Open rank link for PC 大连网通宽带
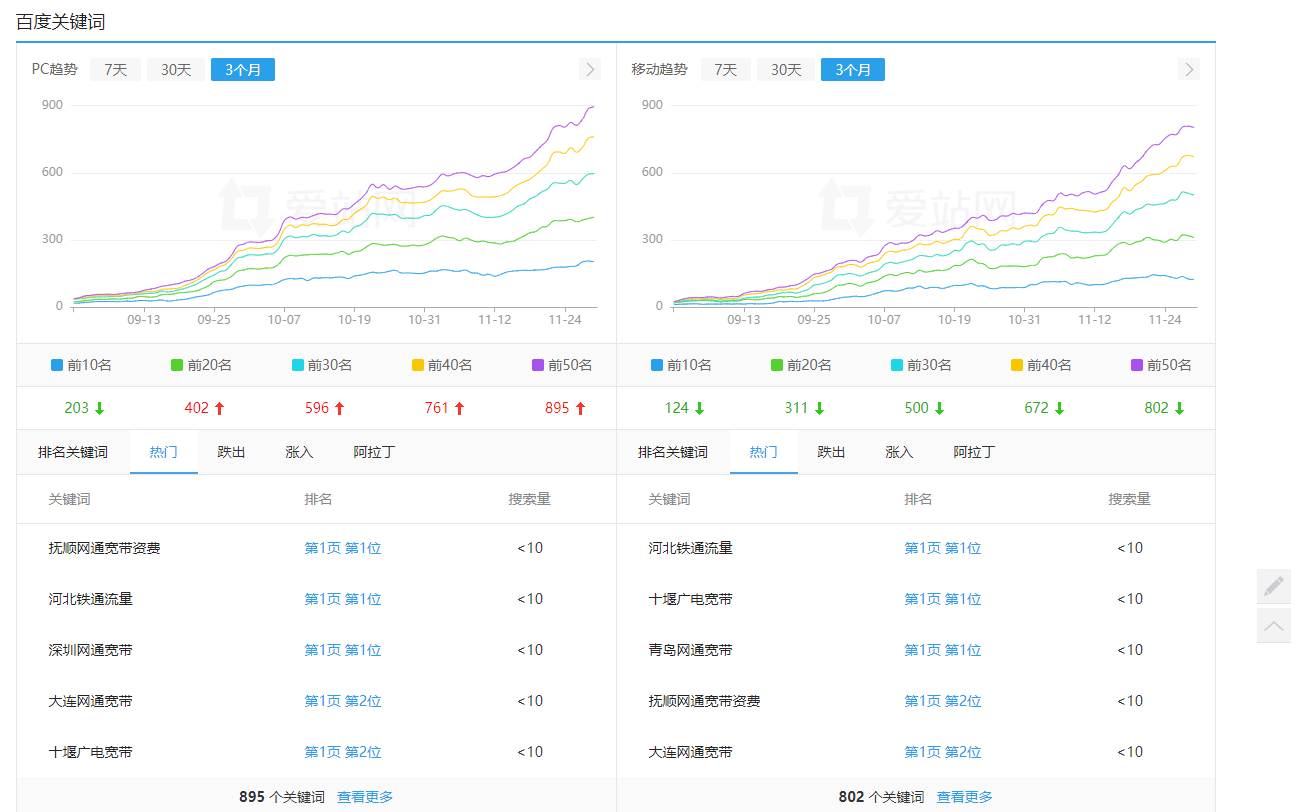This screenshot has width=1309, height=812. coord(343,701)
